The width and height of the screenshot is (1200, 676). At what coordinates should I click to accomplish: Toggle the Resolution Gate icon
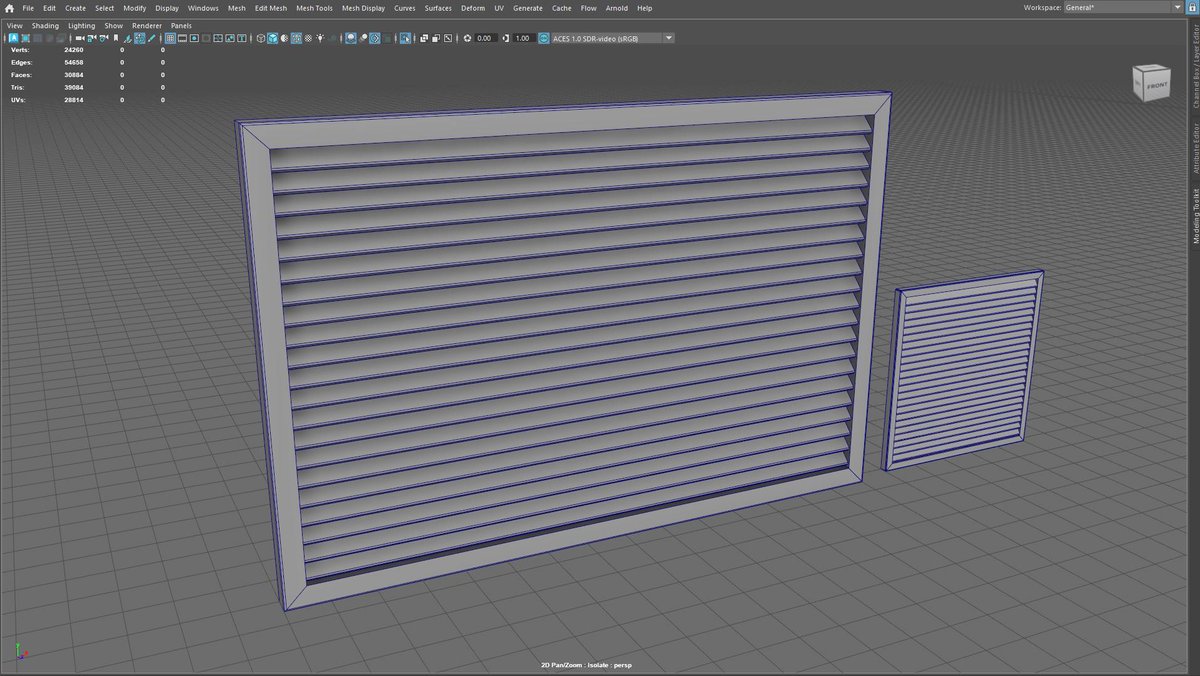(193, 38)
